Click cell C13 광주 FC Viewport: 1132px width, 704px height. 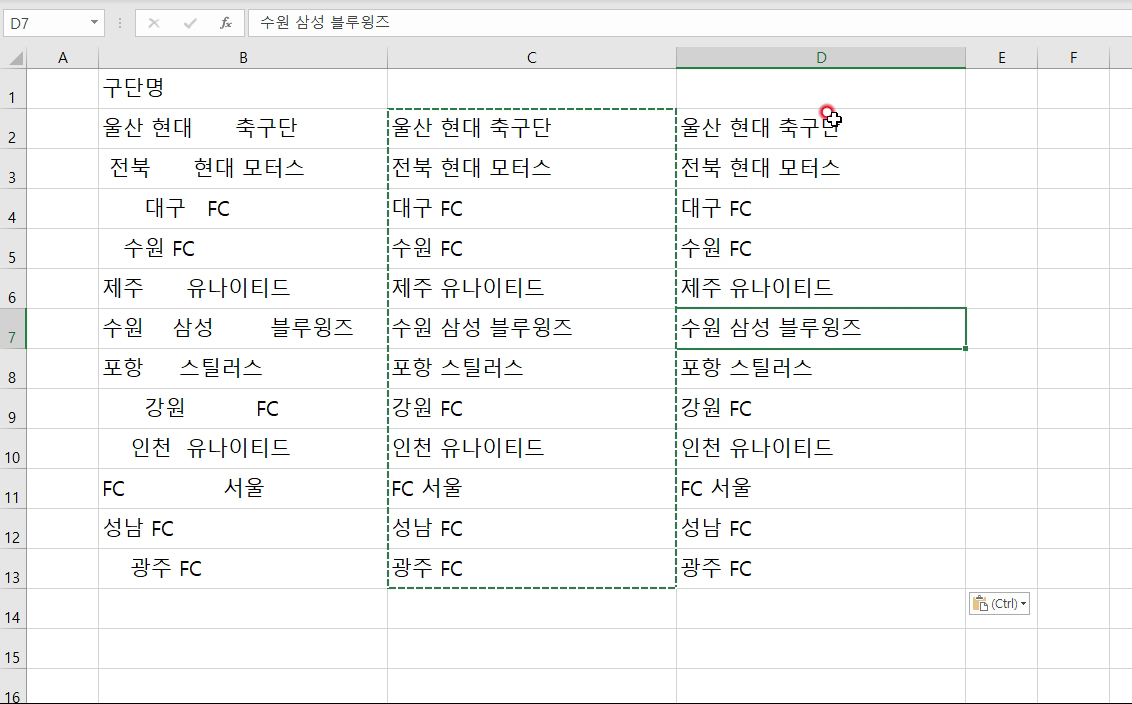[532, 569]
